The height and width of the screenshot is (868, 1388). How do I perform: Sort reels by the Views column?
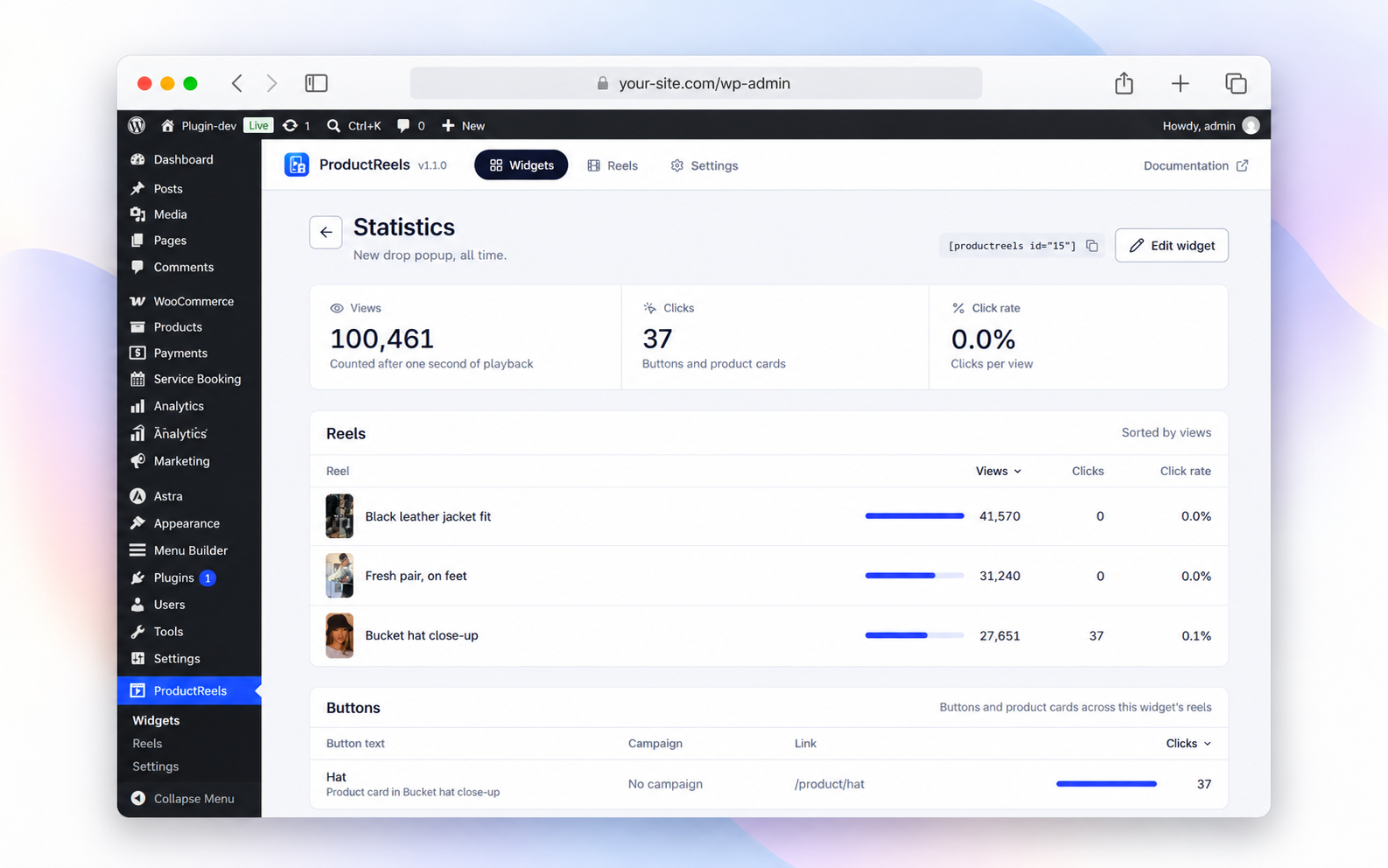pos(998,471)
